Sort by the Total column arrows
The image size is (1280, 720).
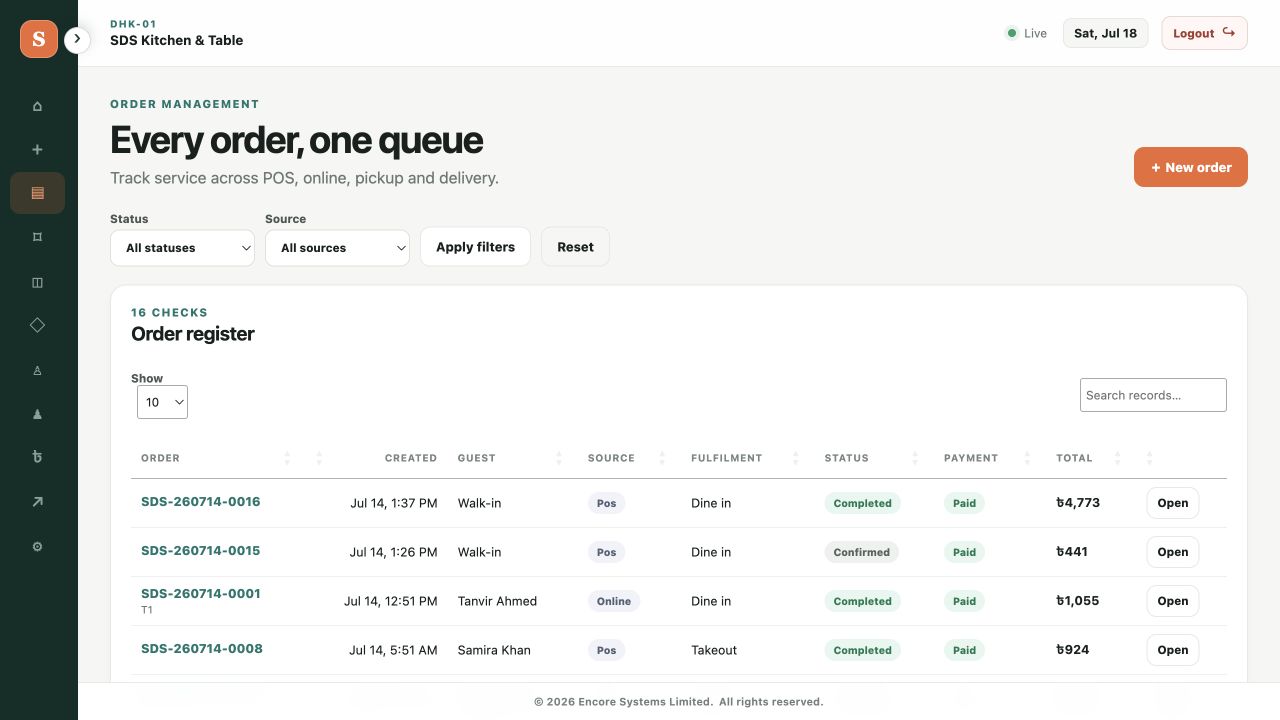(1118, 458)
